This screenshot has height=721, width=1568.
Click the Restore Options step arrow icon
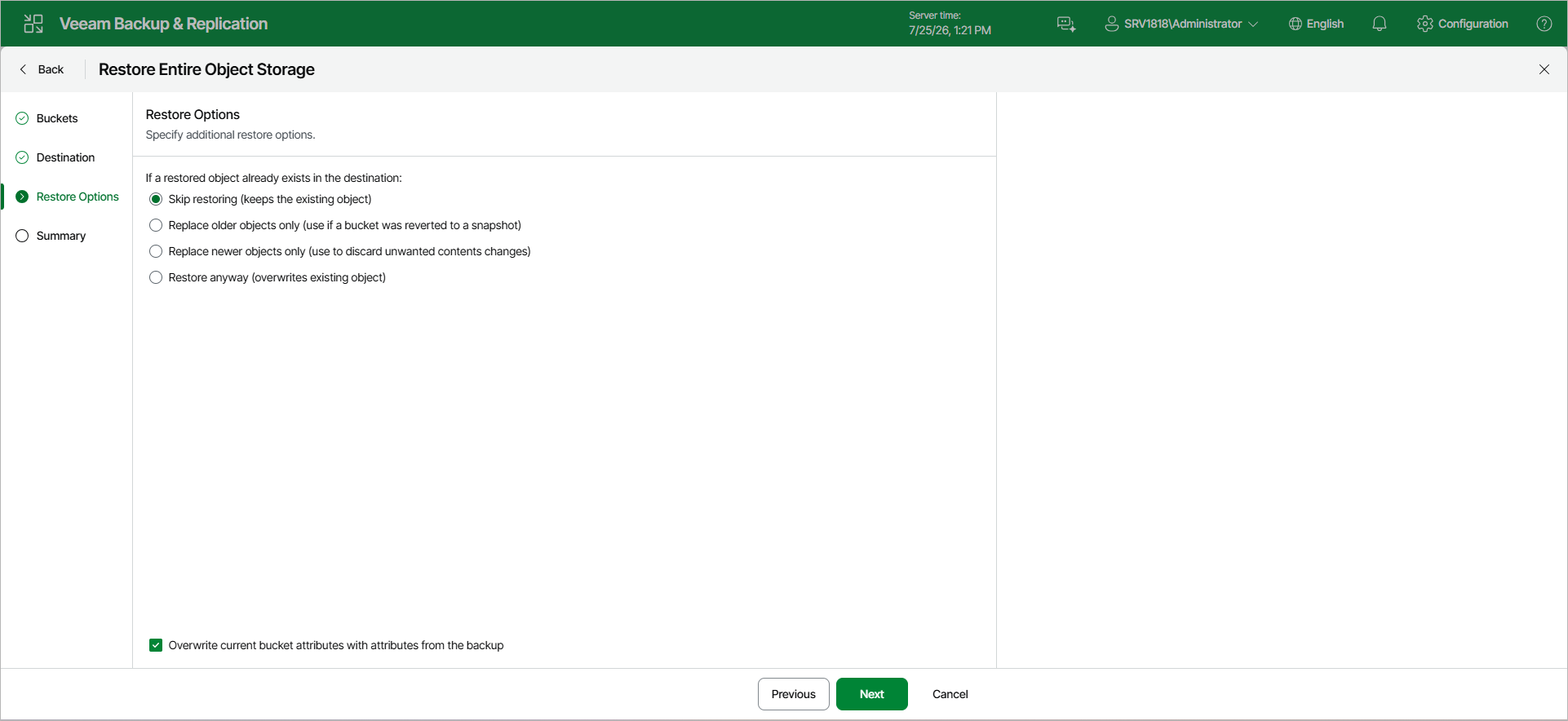(x=22, y=197)
